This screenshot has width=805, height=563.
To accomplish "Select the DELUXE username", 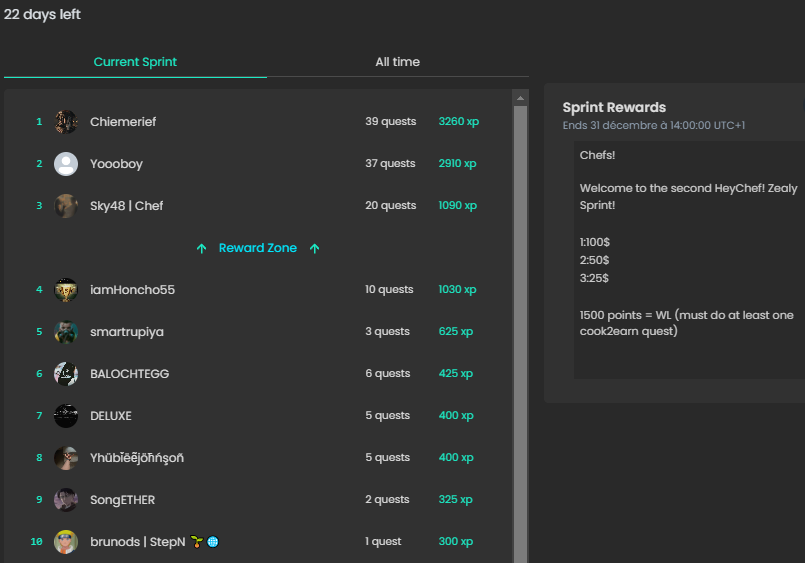I will [111, 416].
